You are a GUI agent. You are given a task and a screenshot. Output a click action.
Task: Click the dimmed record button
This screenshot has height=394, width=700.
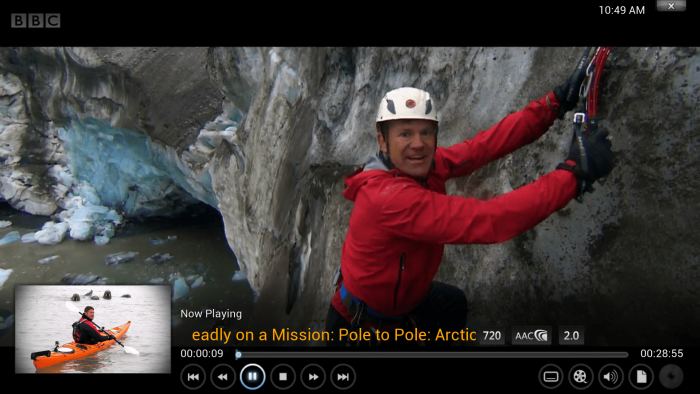click(671, 377)
